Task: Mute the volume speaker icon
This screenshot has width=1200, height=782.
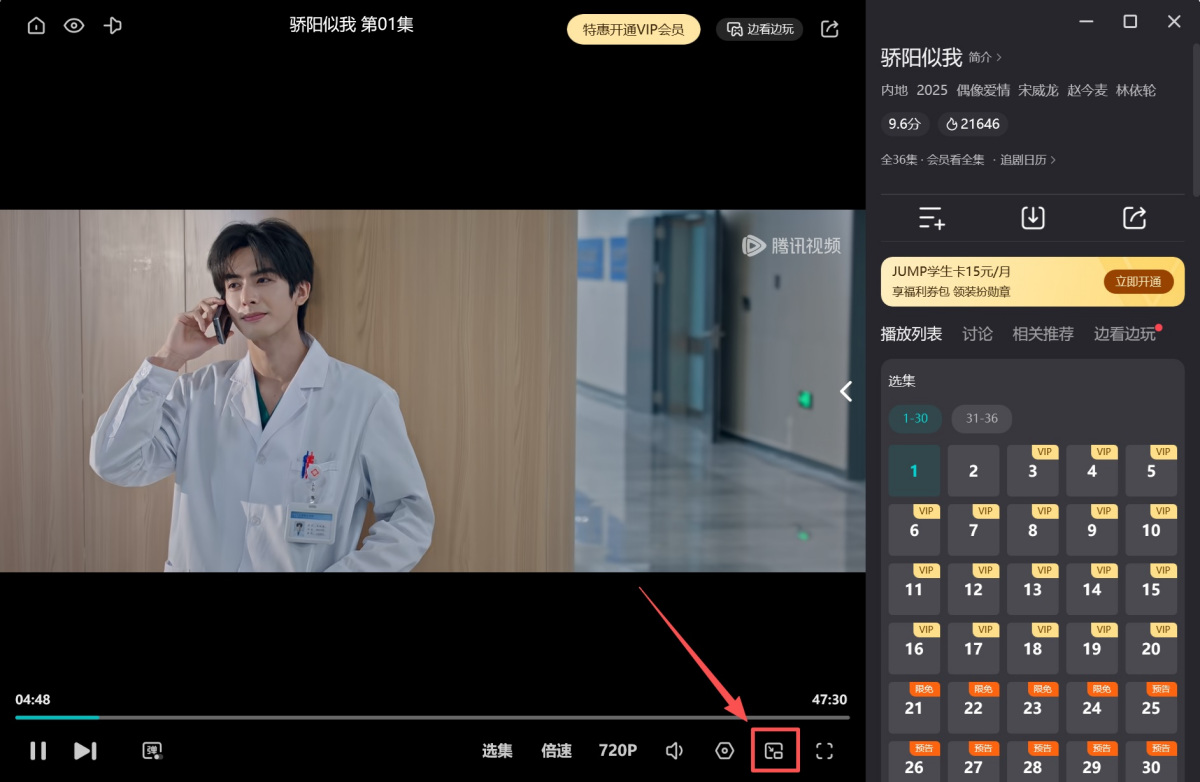Action: (x=675, y=751)
